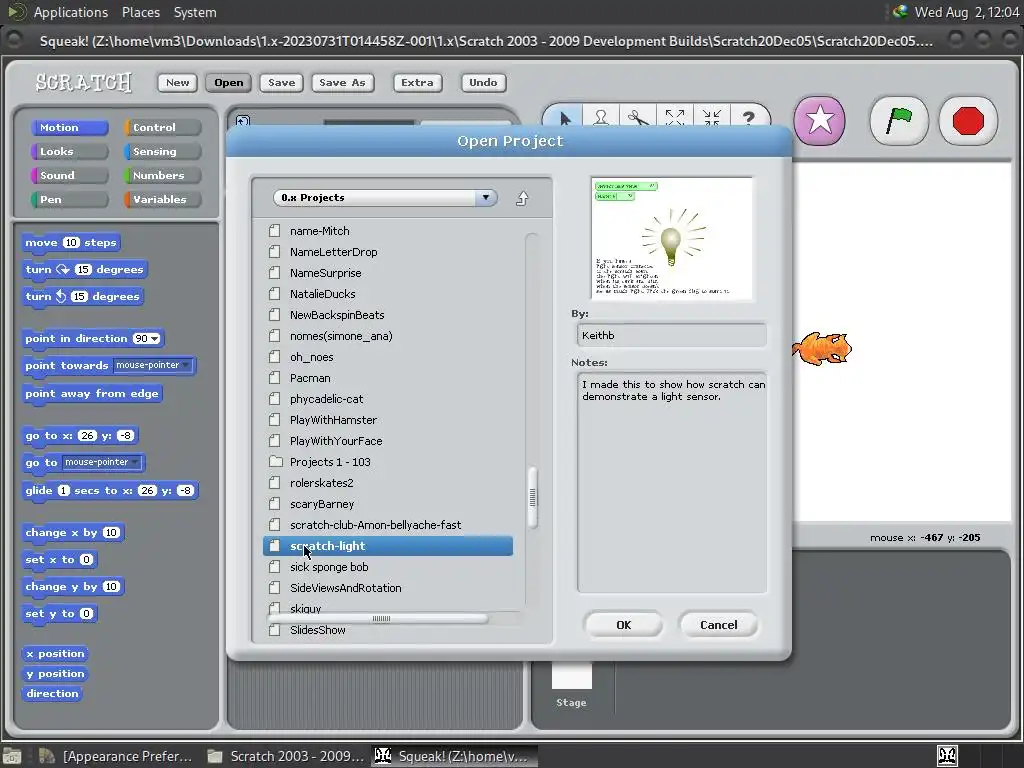Select the Variables block category

coord(163,200)
